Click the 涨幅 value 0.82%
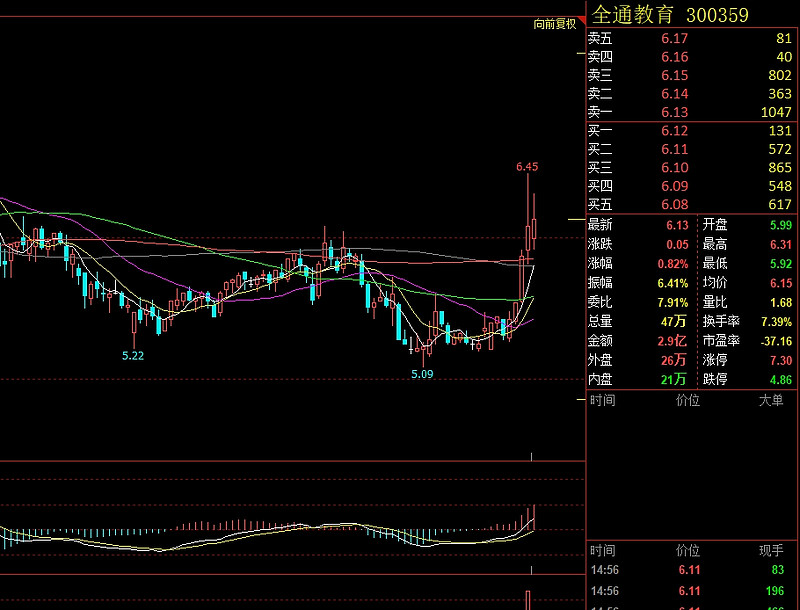Screen dimensions: 800x610 672,264
